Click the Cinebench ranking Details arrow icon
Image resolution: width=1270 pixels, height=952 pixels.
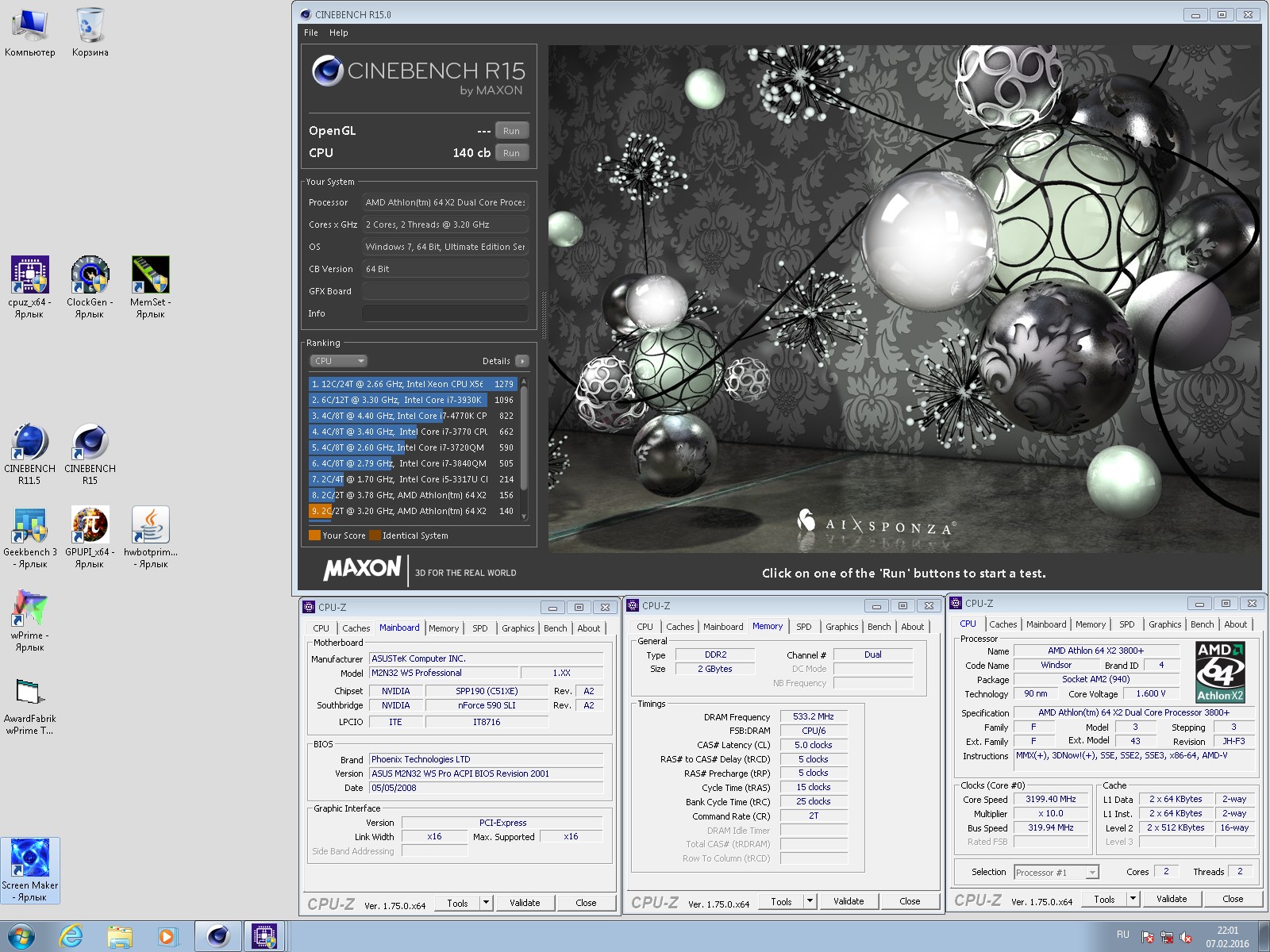(x=522, y=361)
